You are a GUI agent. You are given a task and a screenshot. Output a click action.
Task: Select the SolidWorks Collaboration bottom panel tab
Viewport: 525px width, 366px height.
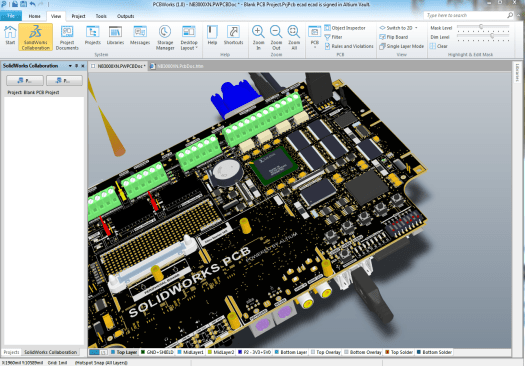pos(51,352)
